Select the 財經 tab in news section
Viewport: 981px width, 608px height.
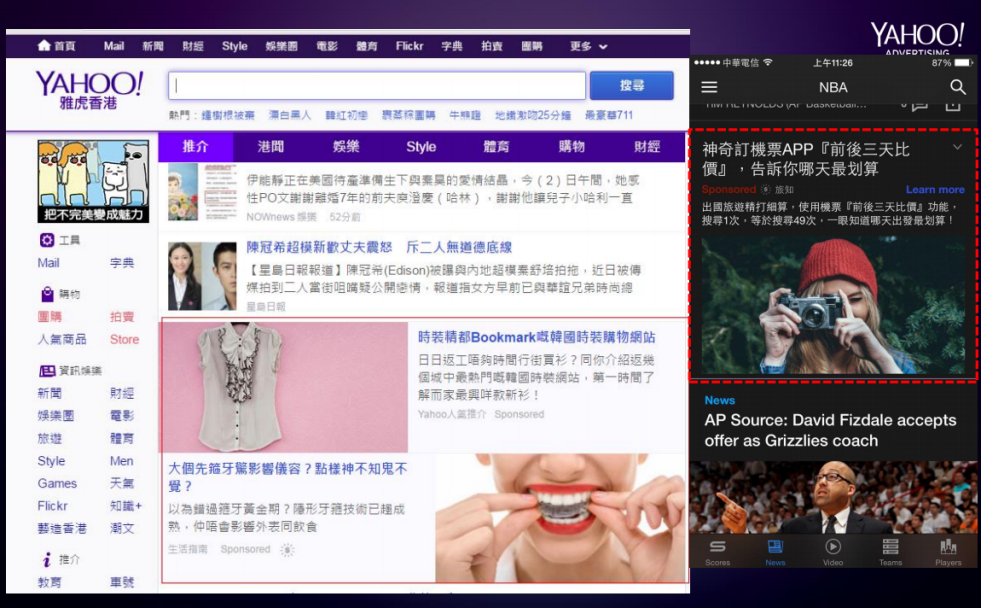point(647,147)
